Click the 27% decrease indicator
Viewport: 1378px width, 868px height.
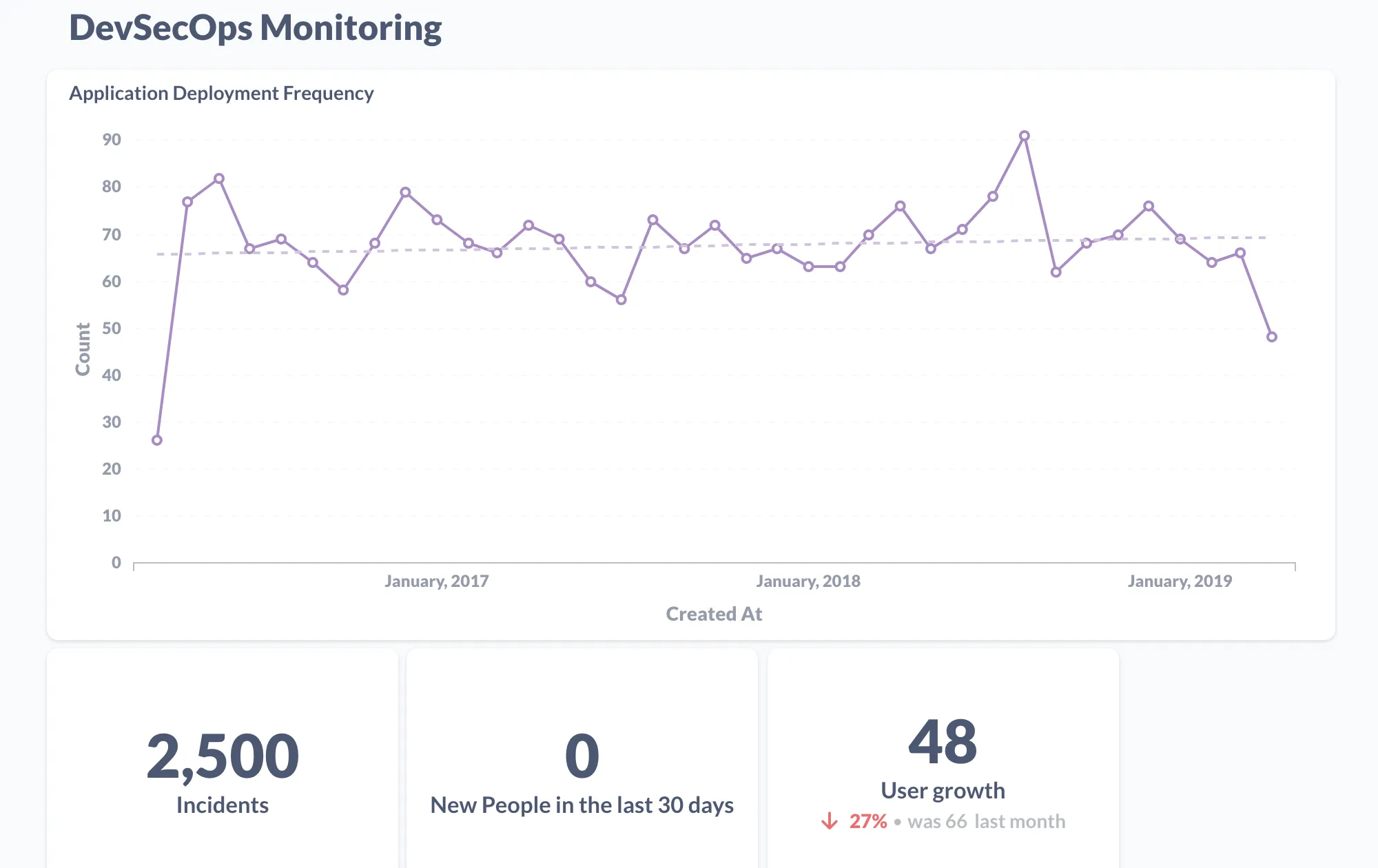867,821
